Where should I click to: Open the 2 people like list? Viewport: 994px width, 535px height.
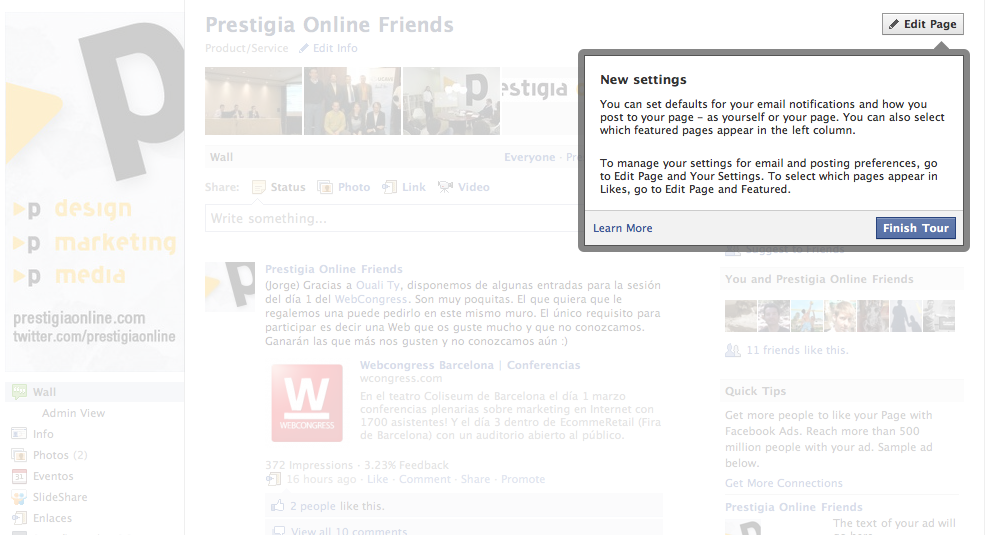313,506
